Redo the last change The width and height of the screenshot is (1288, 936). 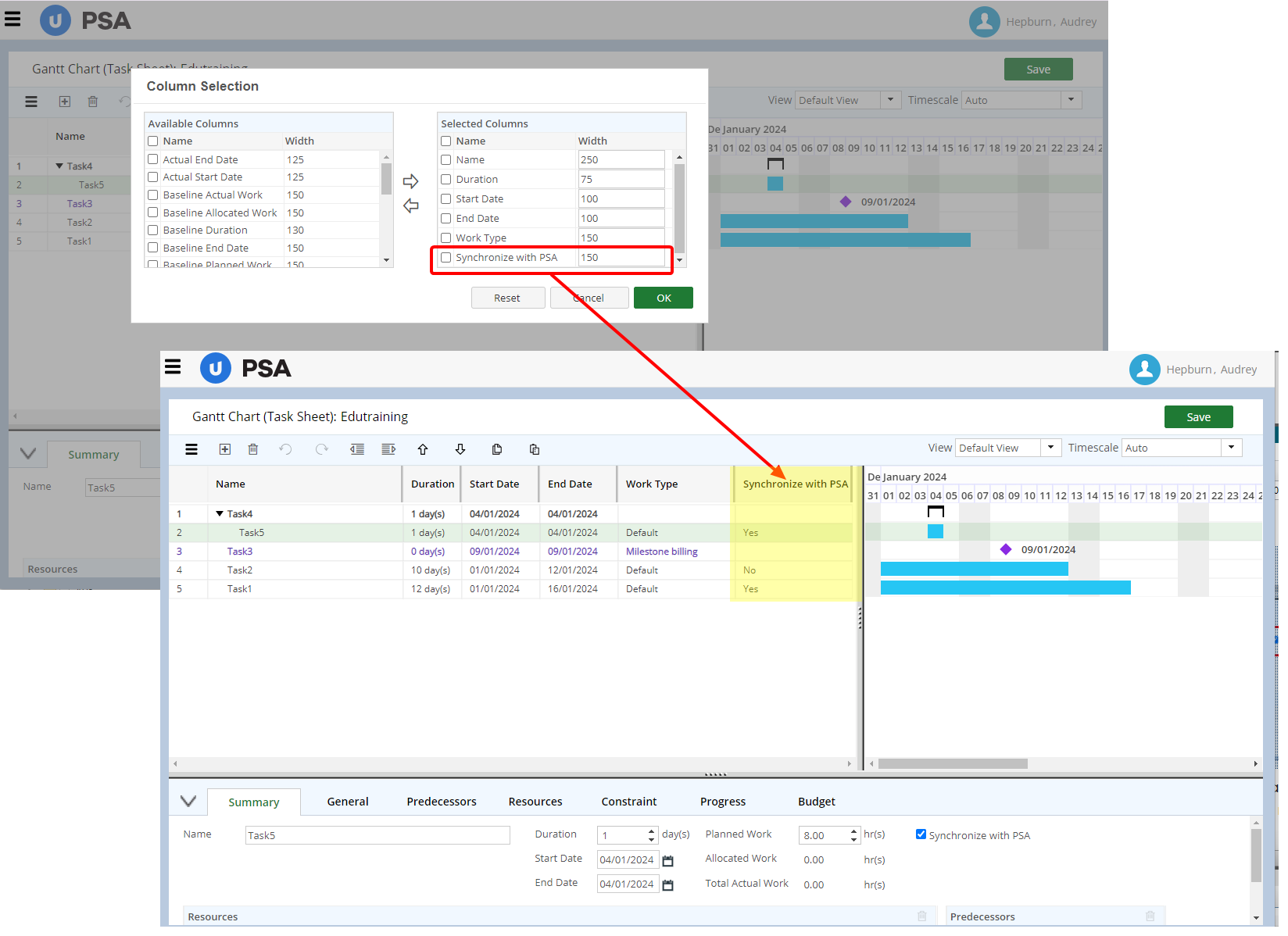point(321,449)
